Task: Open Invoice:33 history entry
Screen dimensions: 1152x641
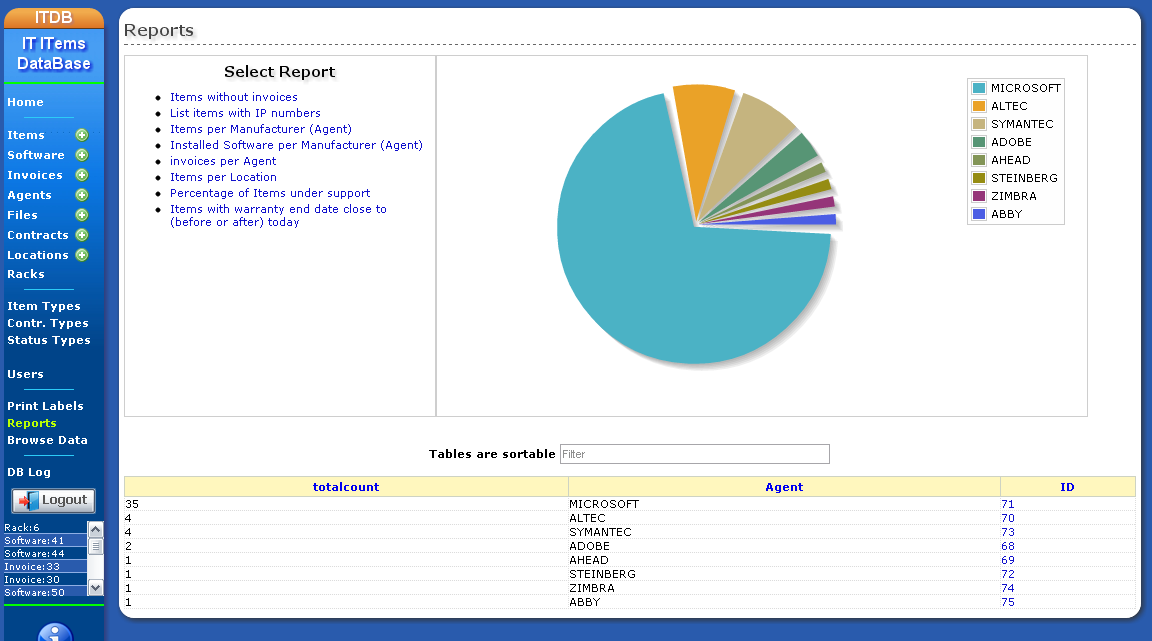Action: [x=32, y=567]
